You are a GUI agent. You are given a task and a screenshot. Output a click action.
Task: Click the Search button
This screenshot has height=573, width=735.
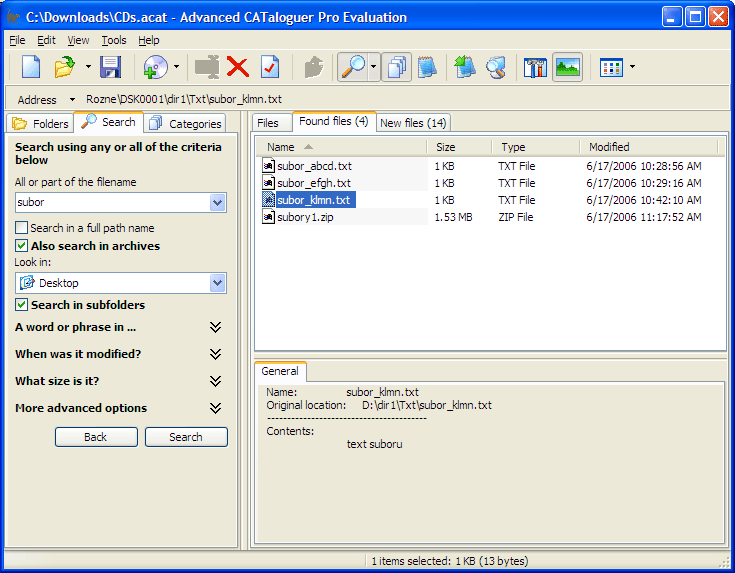pos(186,437)
